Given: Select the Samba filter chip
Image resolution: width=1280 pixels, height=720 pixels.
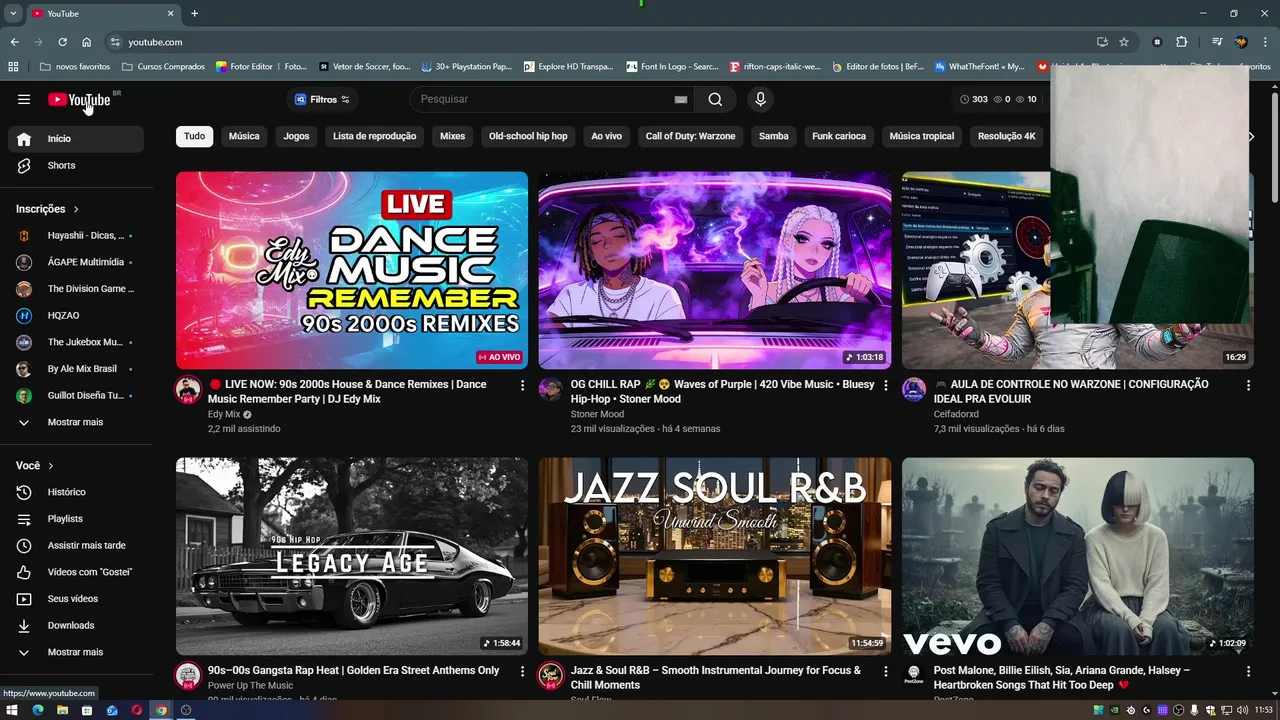Looking at the screenshot, I should click(774, 136).
